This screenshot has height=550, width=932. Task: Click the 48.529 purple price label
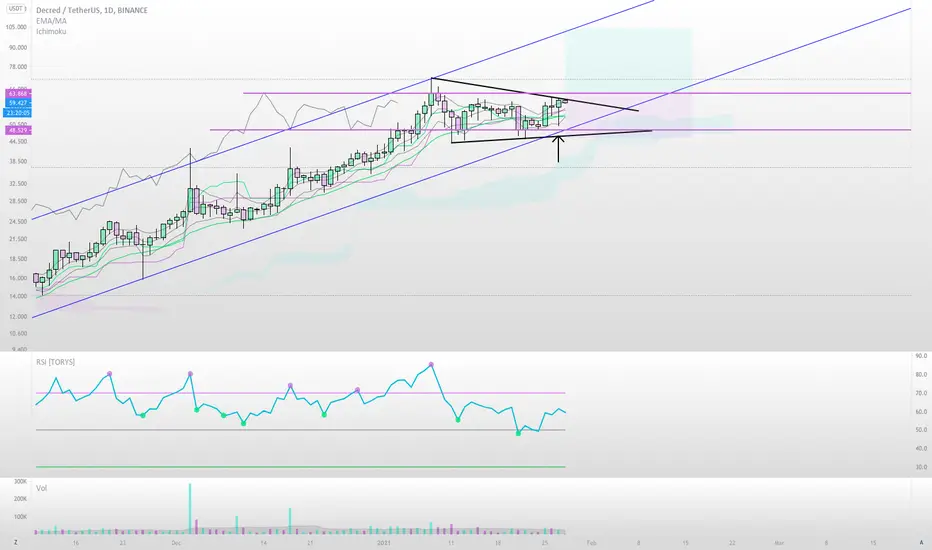[18, 130]
